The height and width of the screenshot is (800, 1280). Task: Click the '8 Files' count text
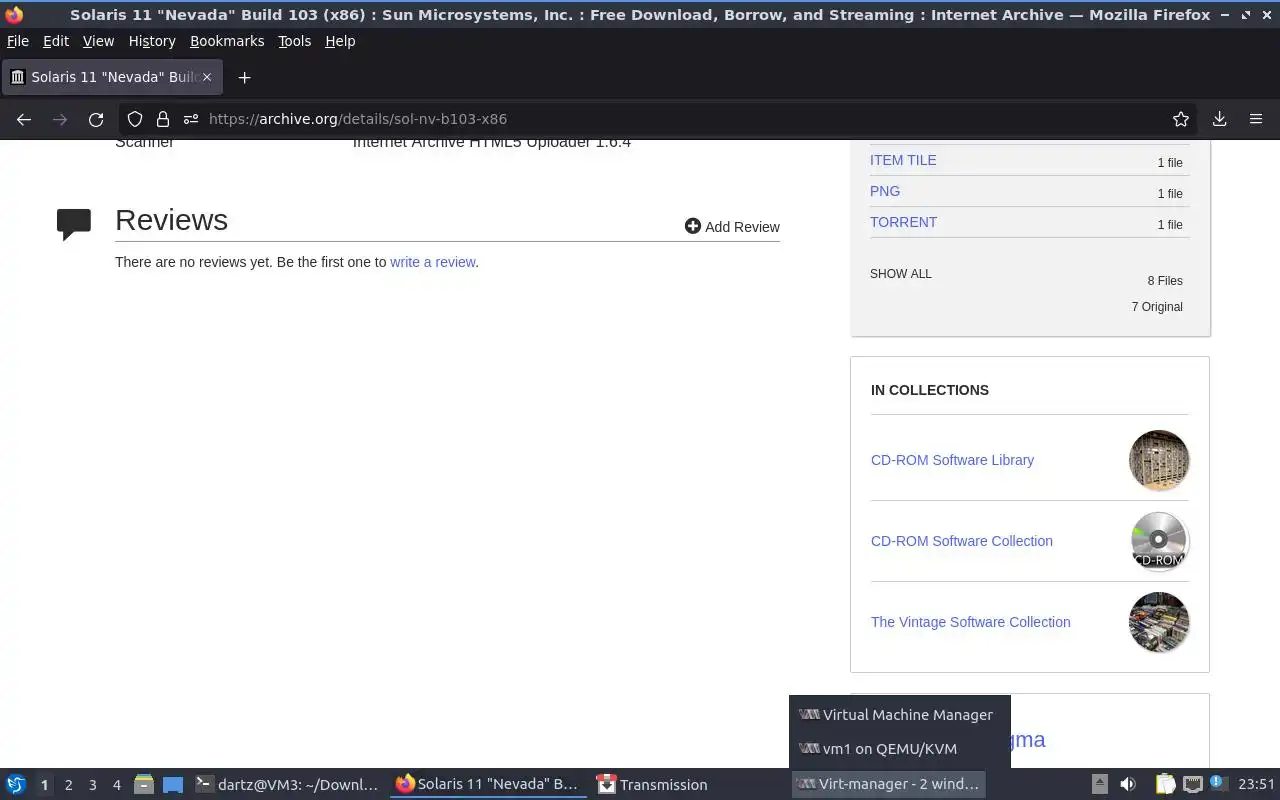[1165, 281]
